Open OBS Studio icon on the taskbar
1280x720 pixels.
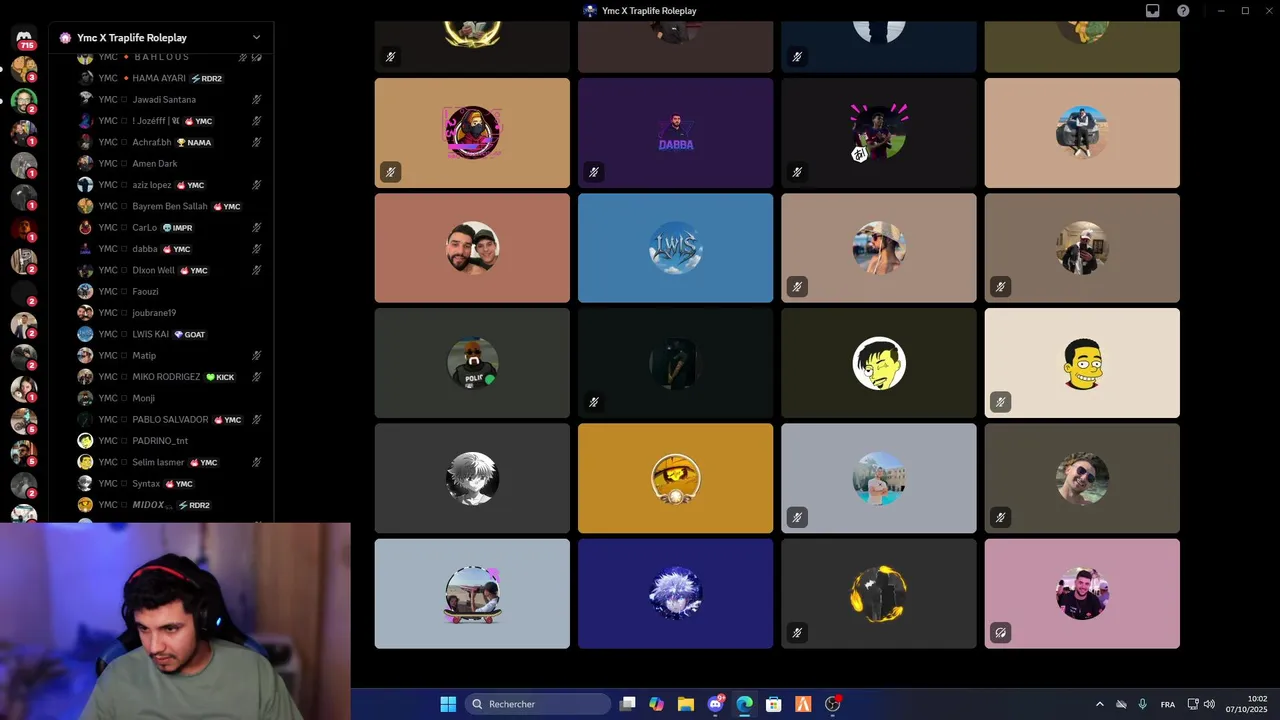(x=832, y=704)
